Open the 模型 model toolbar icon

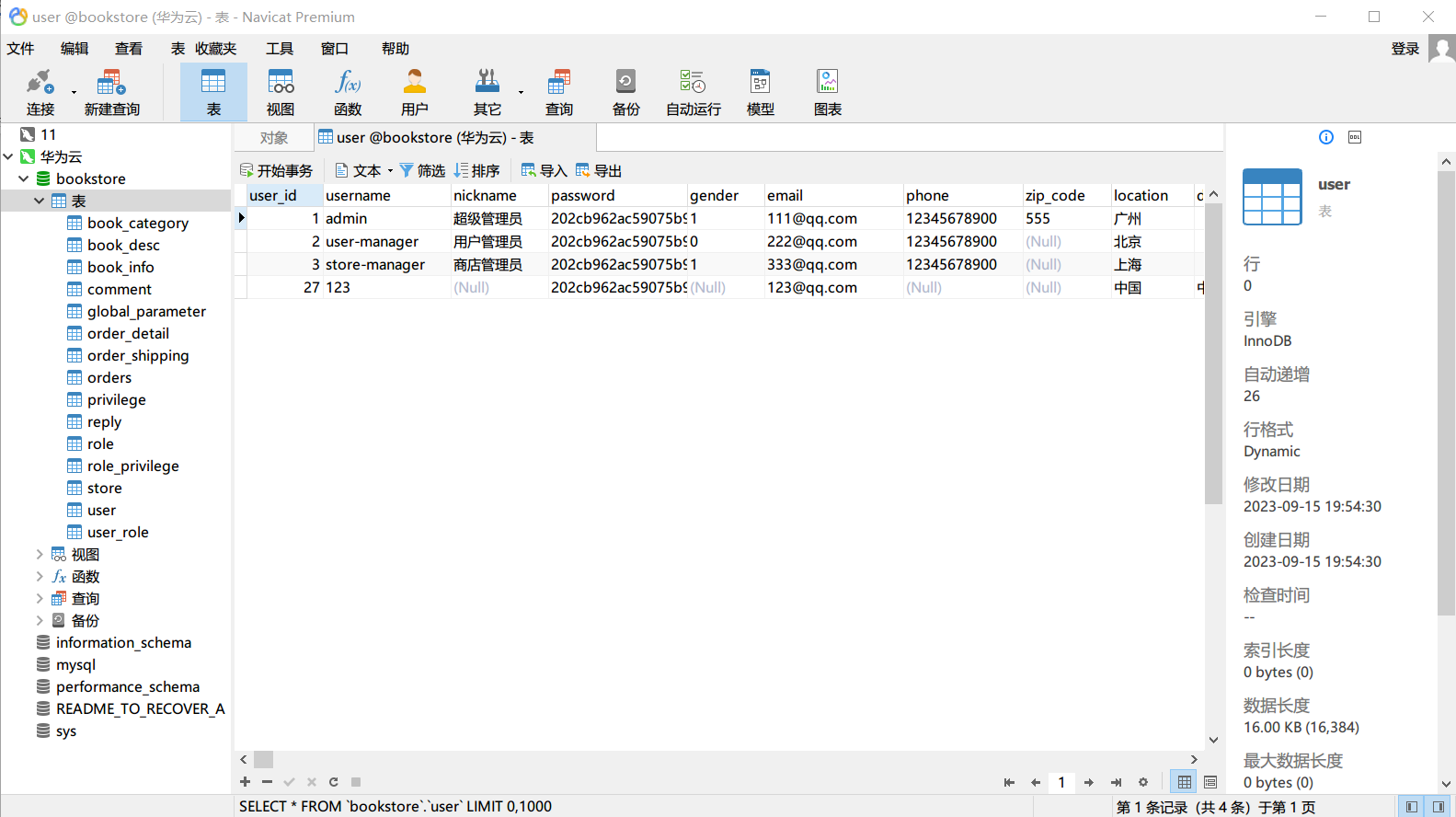[760, 92]
